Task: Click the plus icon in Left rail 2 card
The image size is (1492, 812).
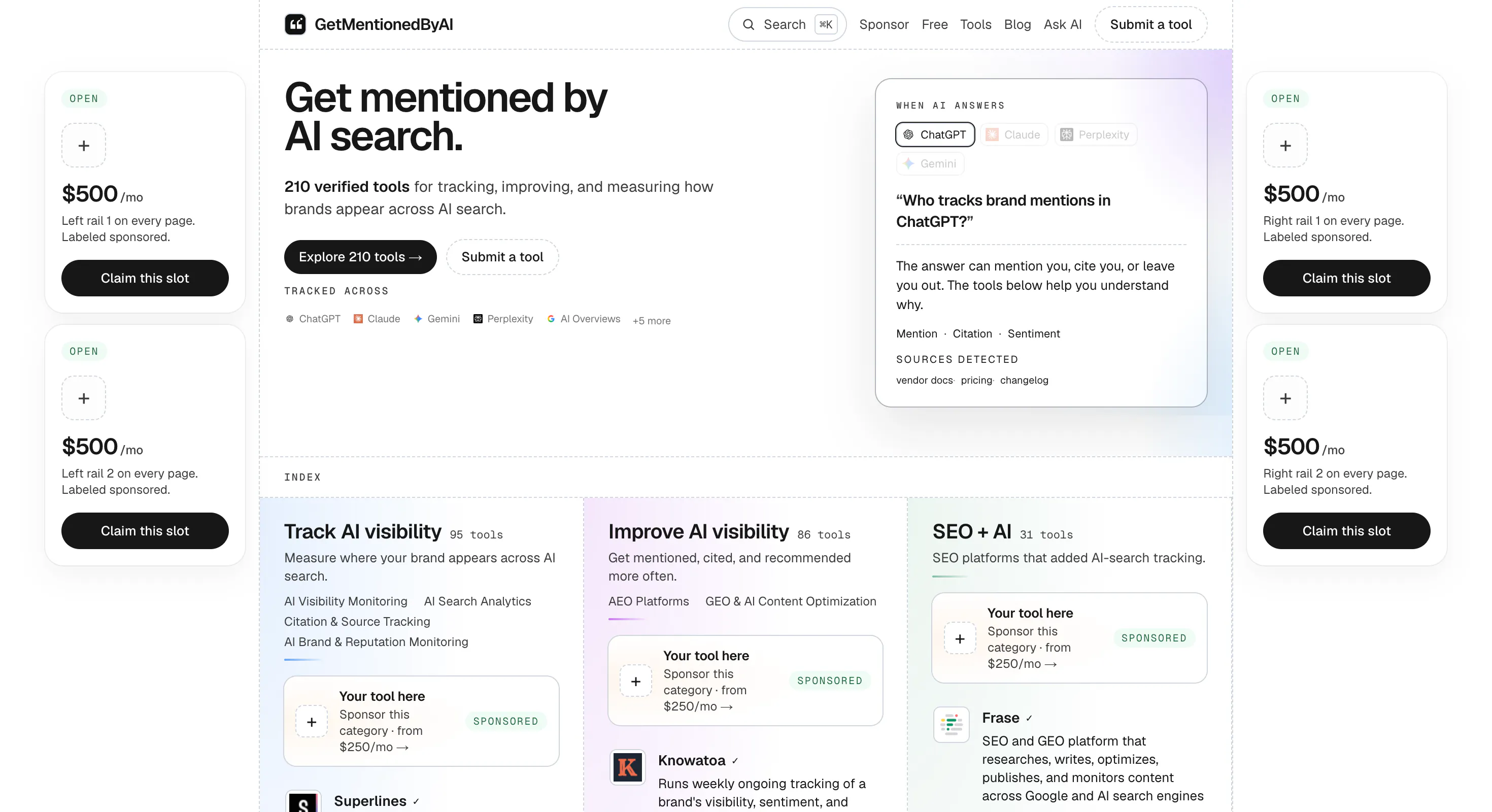Action: (84, 398)
